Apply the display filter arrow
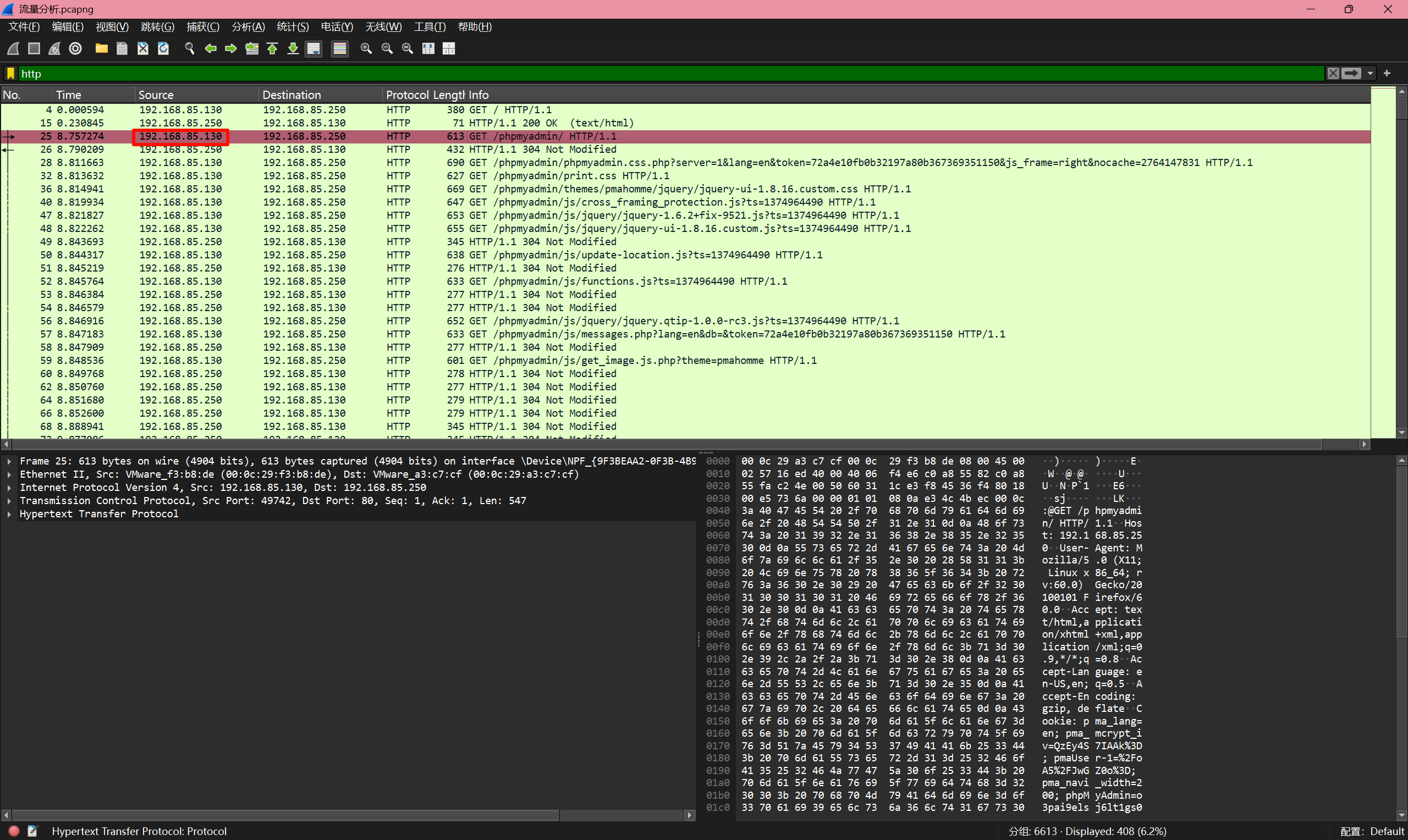This screenshot has width=1408, height=840. (1351, 74)
